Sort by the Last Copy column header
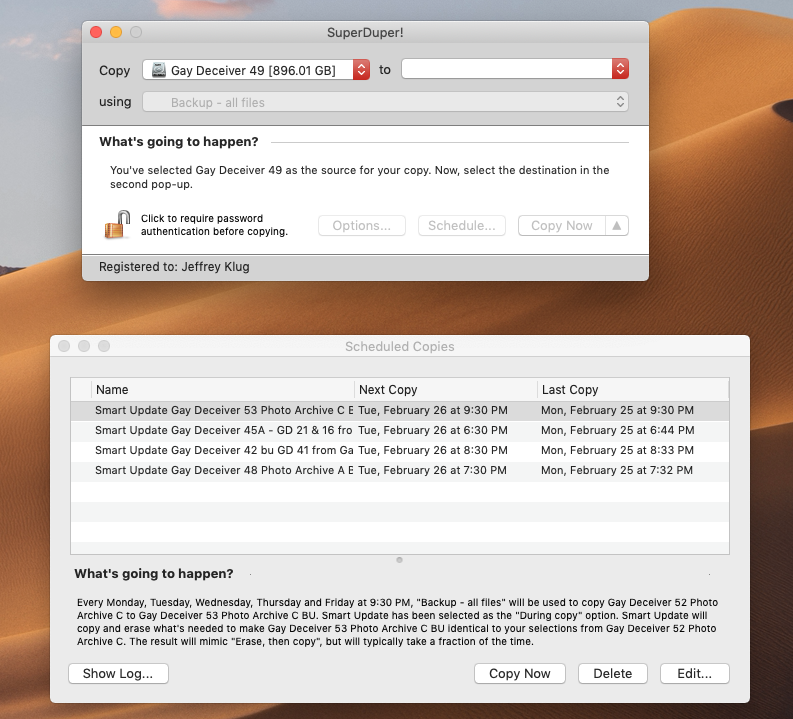The width and height of the screenshot is (793, 719). [633, 390]
